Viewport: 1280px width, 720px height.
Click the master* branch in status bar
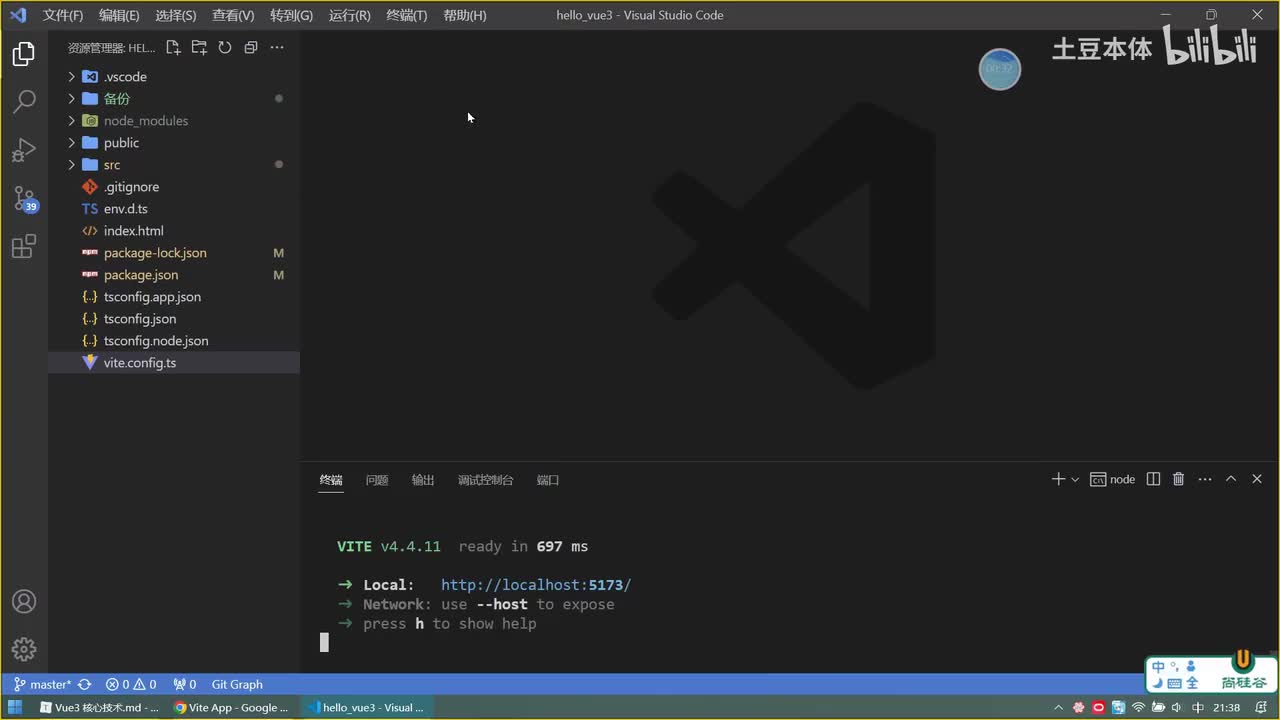[42, 684]
